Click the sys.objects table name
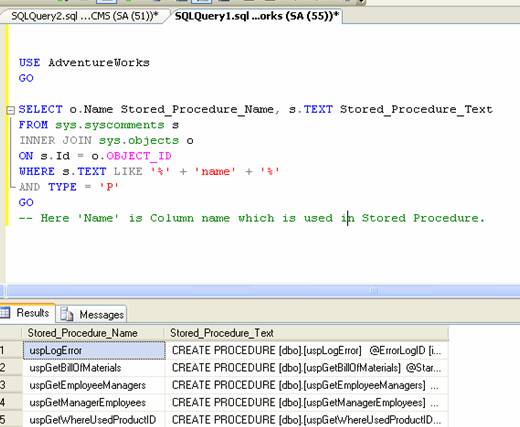The image size is (520, 427). (139, 141)
